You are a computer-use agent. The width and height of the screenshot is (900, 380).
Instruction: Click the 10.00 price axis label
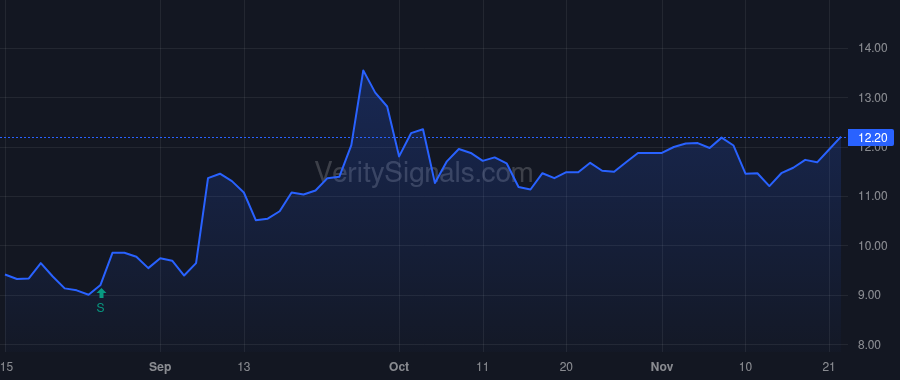872,246
